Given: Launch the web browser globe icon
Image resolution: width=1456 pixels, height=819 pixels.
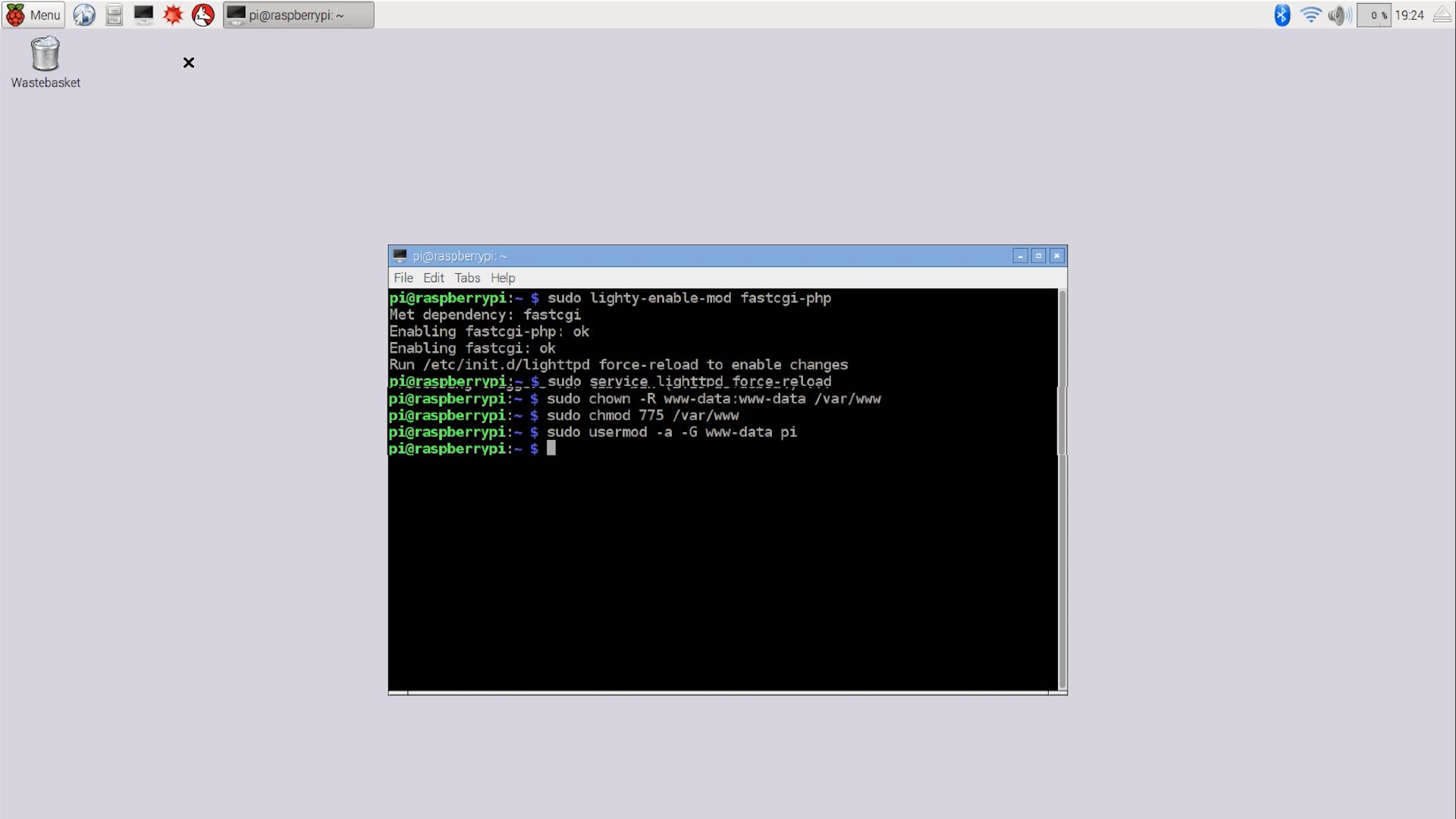Looking at the screenshot, I should tap(84, 14).
